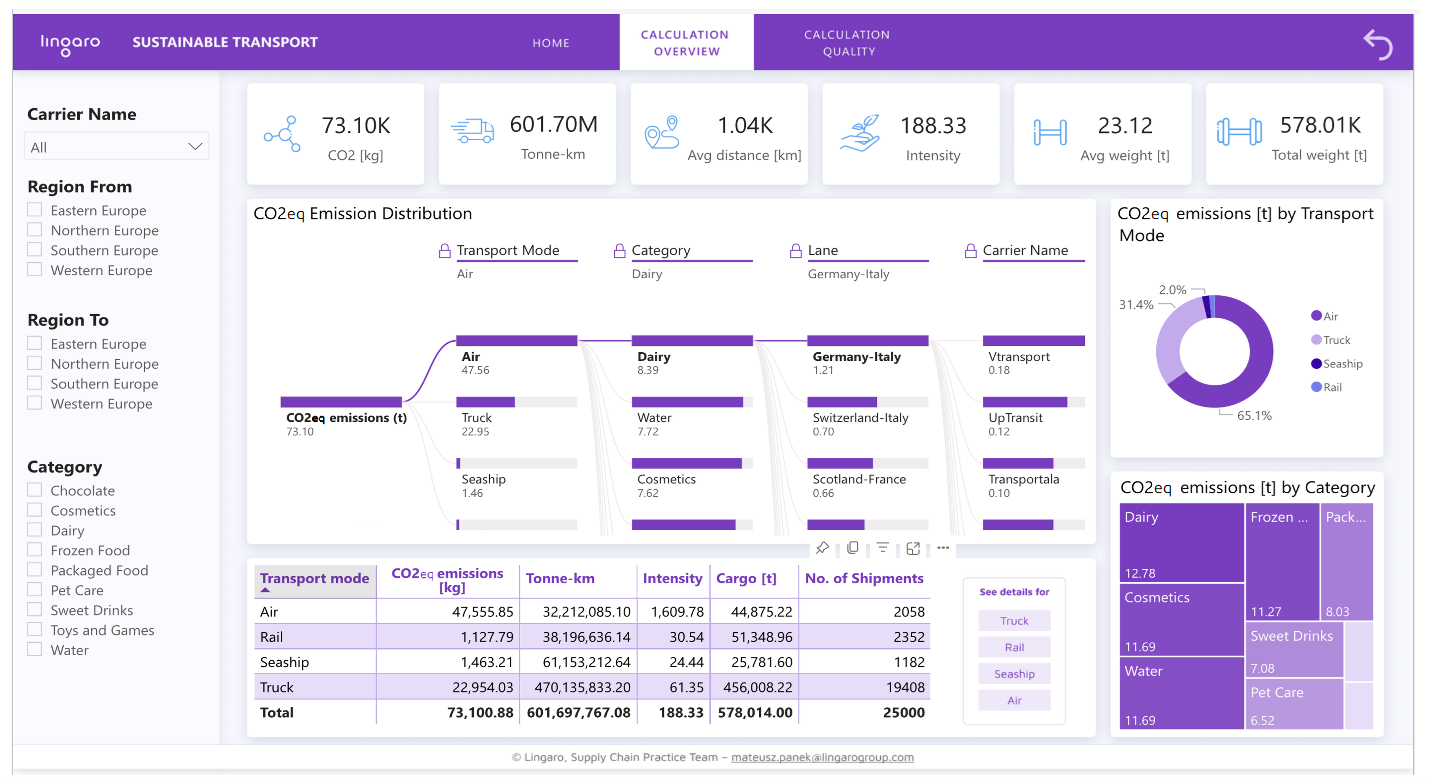Check the Cosmetics category checkbox
Screen dimensions: 1430x783
[x=35, y=510]
